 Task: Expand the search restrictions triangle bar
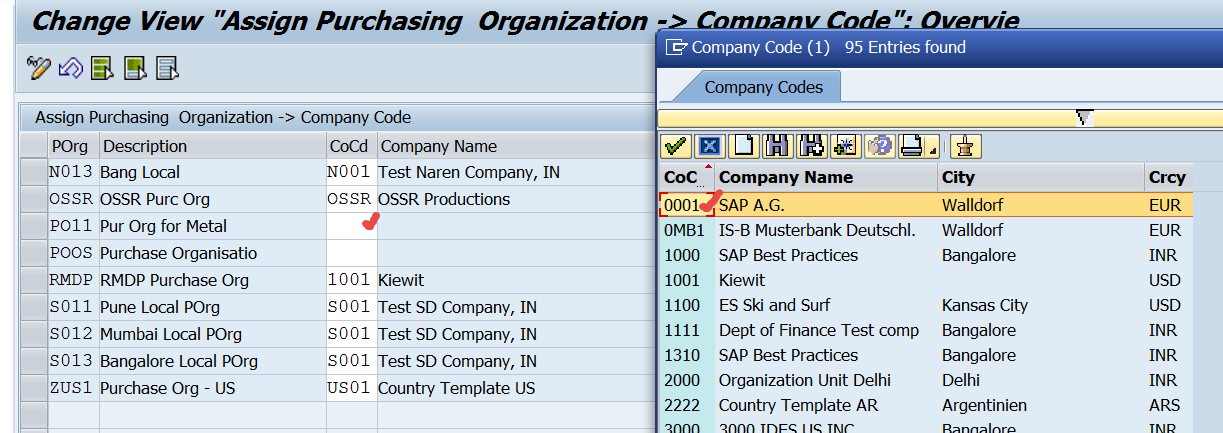click(1083, 118)
